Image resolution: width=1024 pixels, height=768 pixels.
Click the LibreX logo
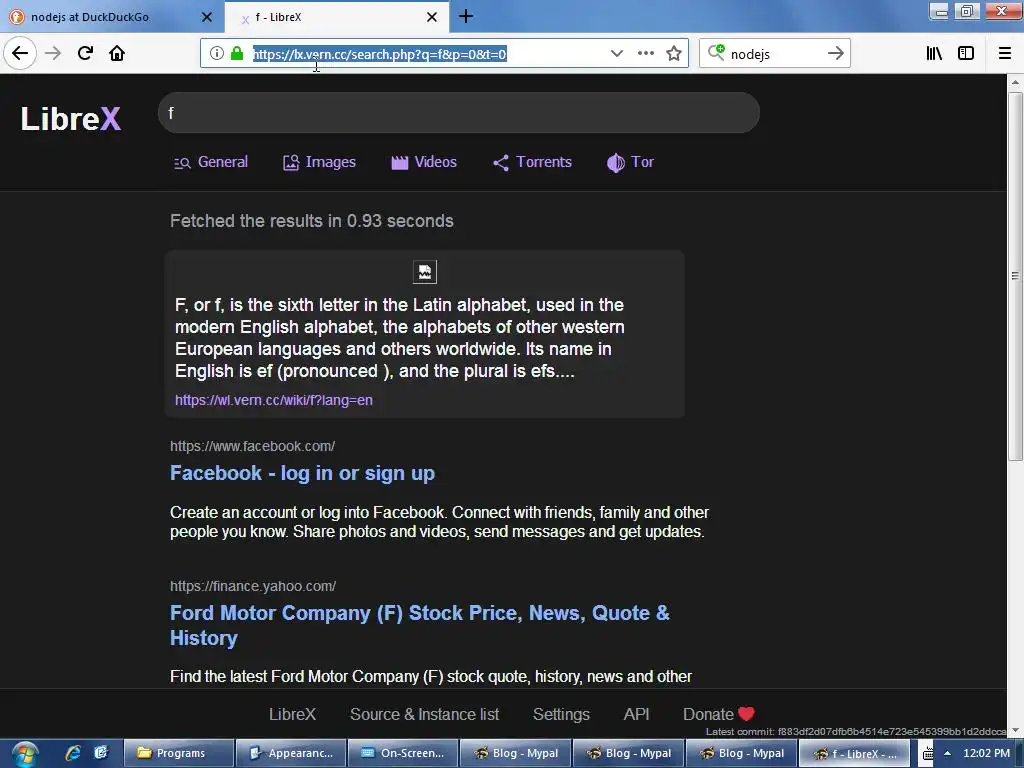pyautogui.click(x=71, y=119)
